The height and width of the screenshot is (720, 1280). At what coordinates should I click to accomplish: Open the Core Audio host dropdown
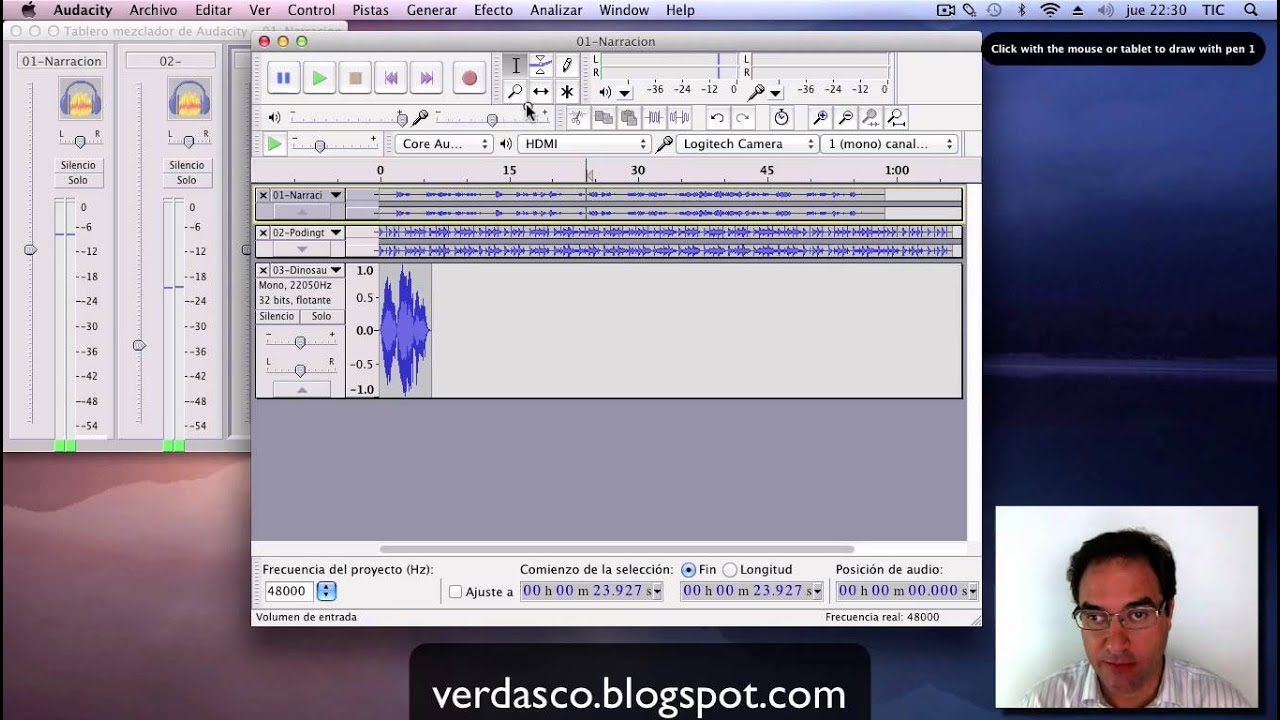443,144
